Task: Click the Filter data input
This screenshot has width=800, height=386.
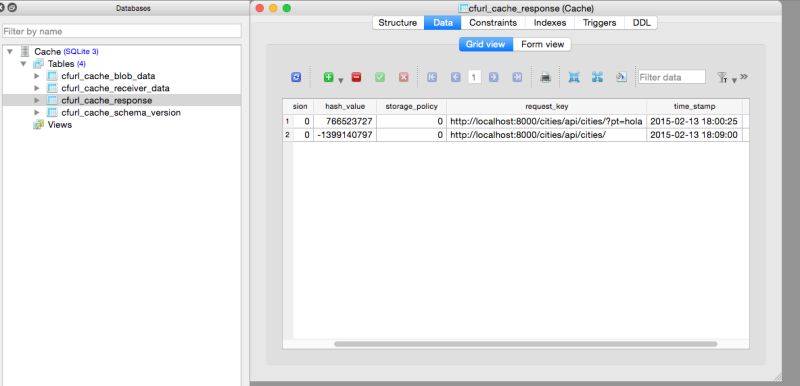Action: click(x=672, y=77)
